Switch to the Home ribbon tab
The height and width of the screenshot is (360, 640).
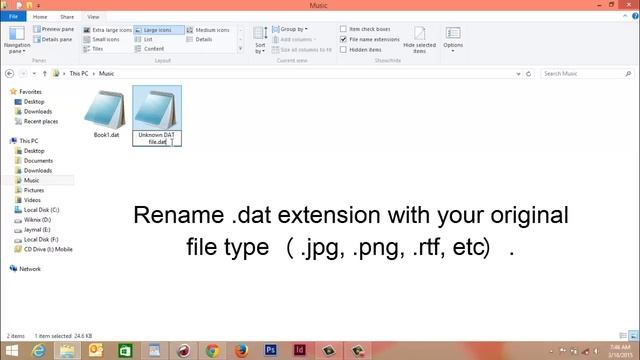(x=40, y=17)
